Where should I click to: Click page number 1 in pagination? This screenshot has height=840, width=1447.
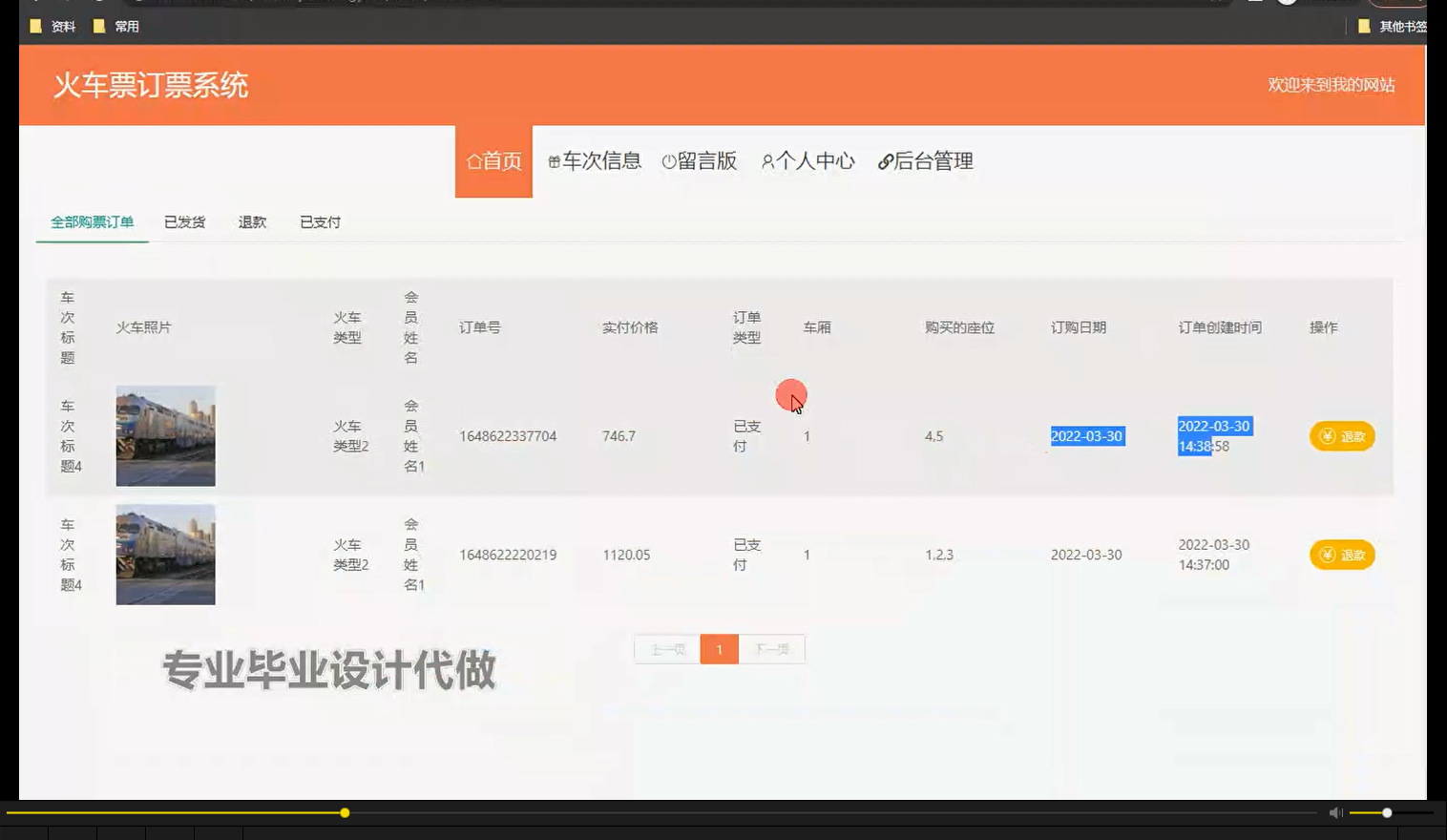coord(719,648)
